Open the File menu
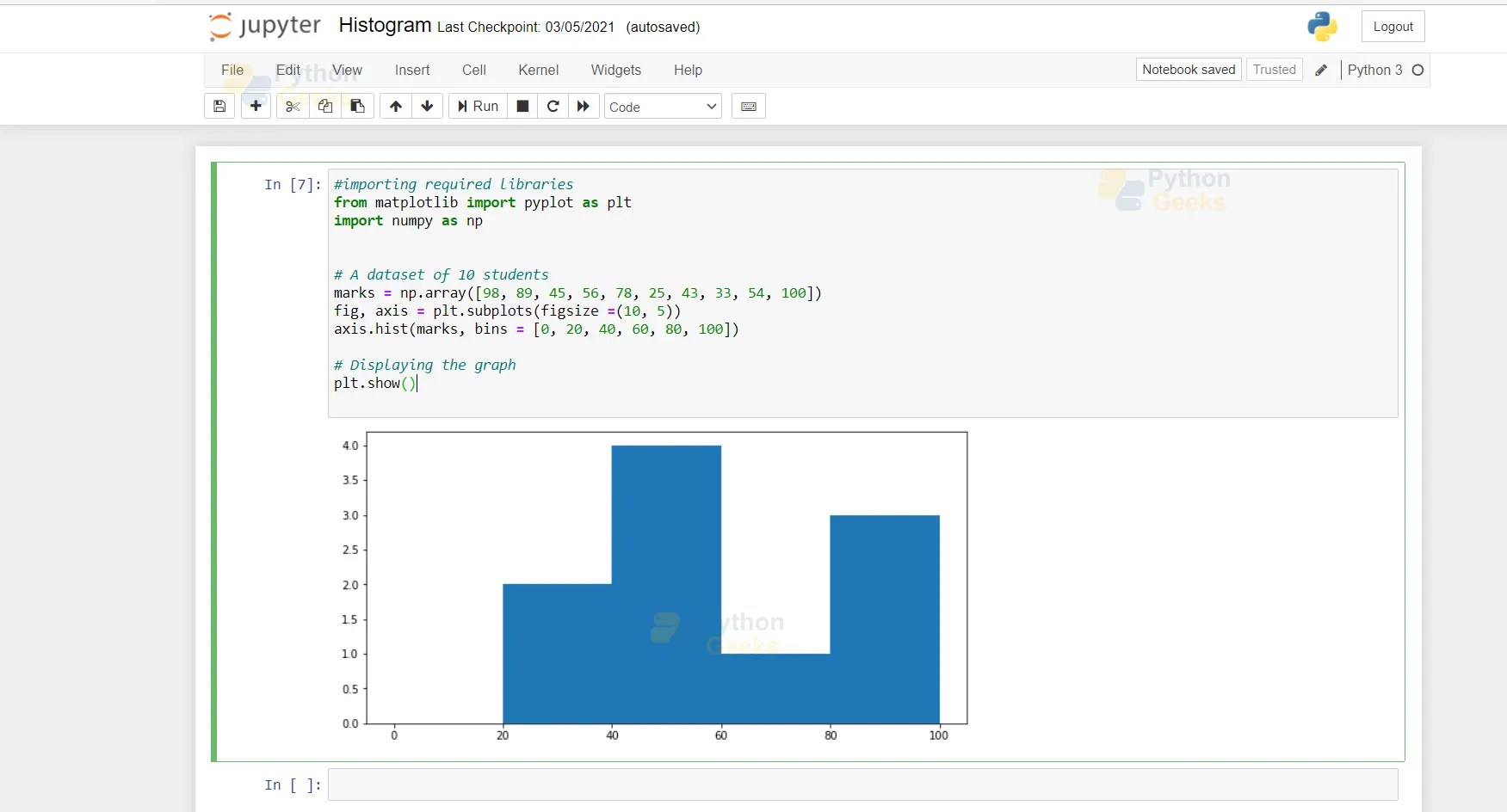The image size is (1507, 812). coord(232,70)
